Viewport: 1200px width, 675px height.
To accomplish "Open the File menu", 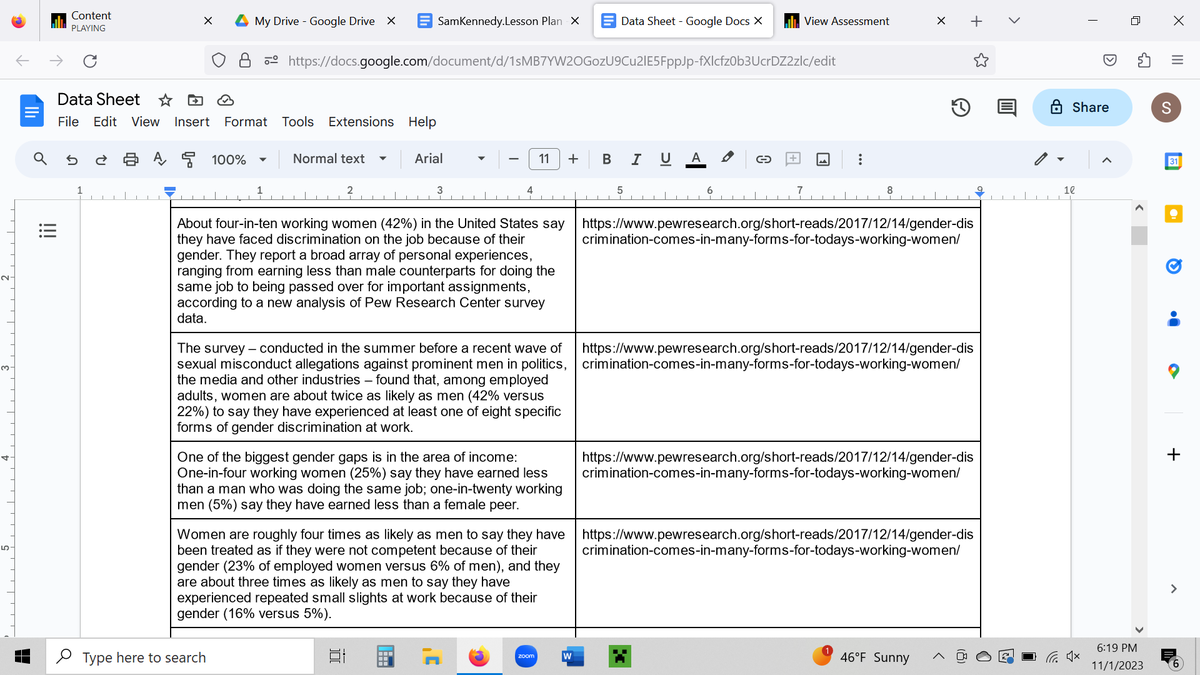I will point(68,121).
